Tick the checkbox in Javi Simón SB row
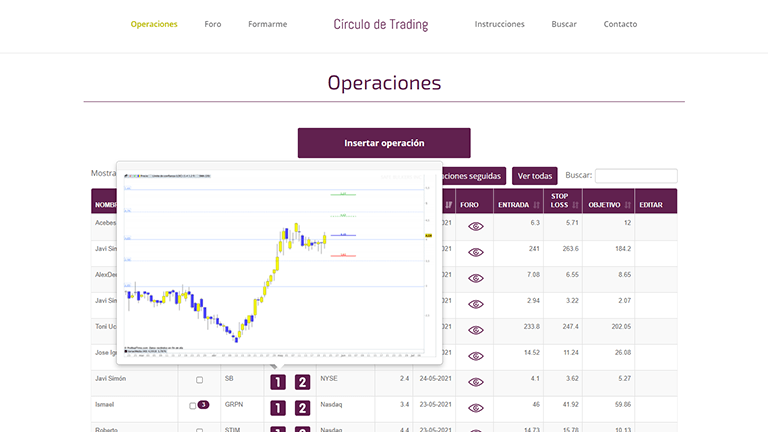 coord(199,380)
